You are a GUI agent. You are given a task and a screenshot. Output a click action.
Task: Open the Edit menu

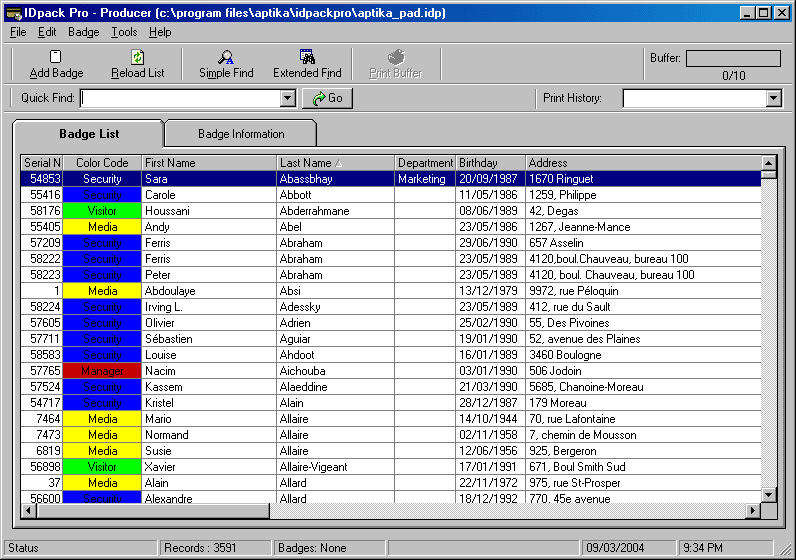pyautogui.click(x=47, y=32)
